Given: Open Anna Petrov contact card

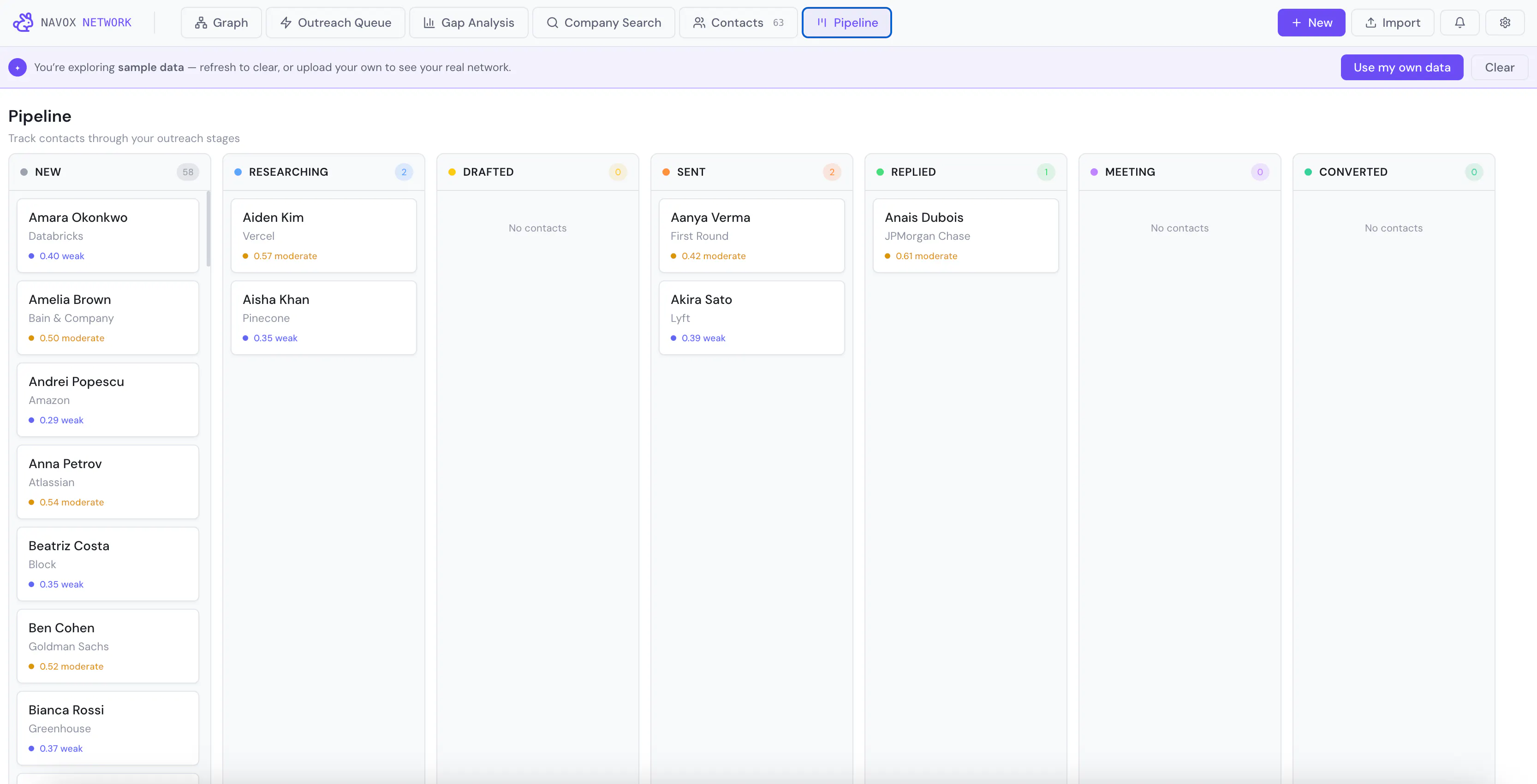Looking at the screenshot, I should click(108, 482).
